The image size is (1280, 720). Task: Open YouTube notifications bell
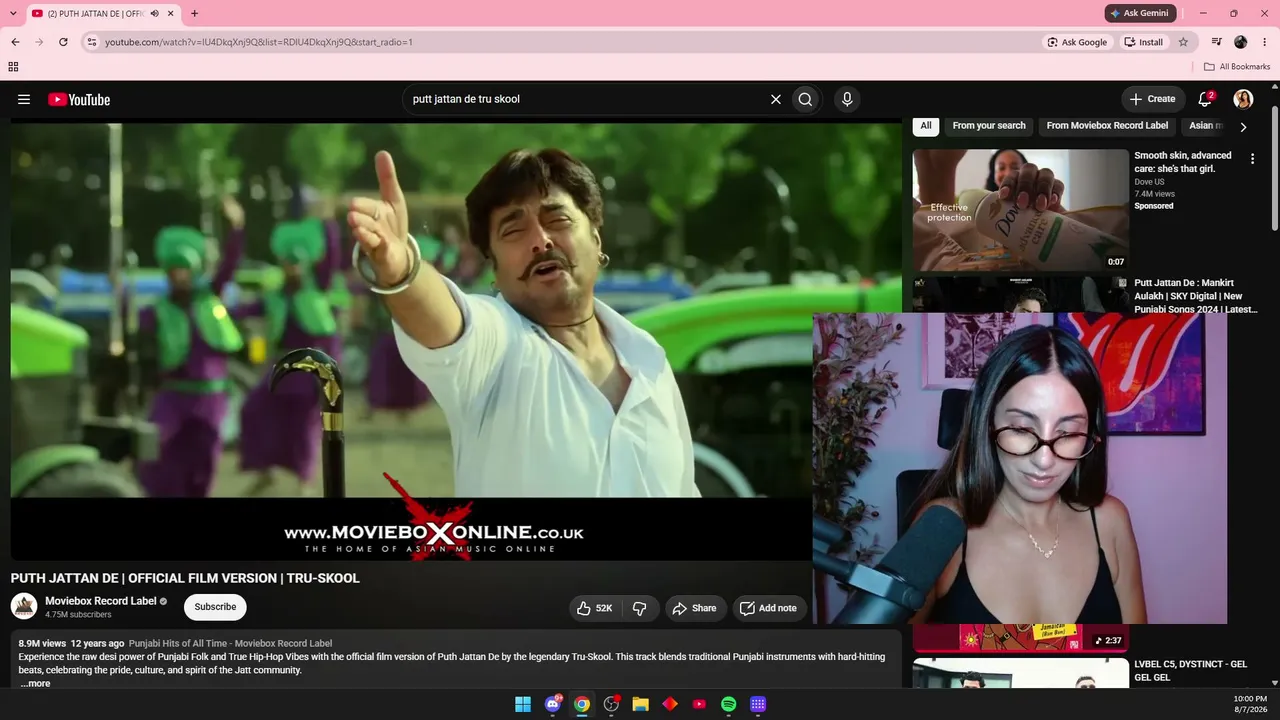click(x=1205, y=99)
